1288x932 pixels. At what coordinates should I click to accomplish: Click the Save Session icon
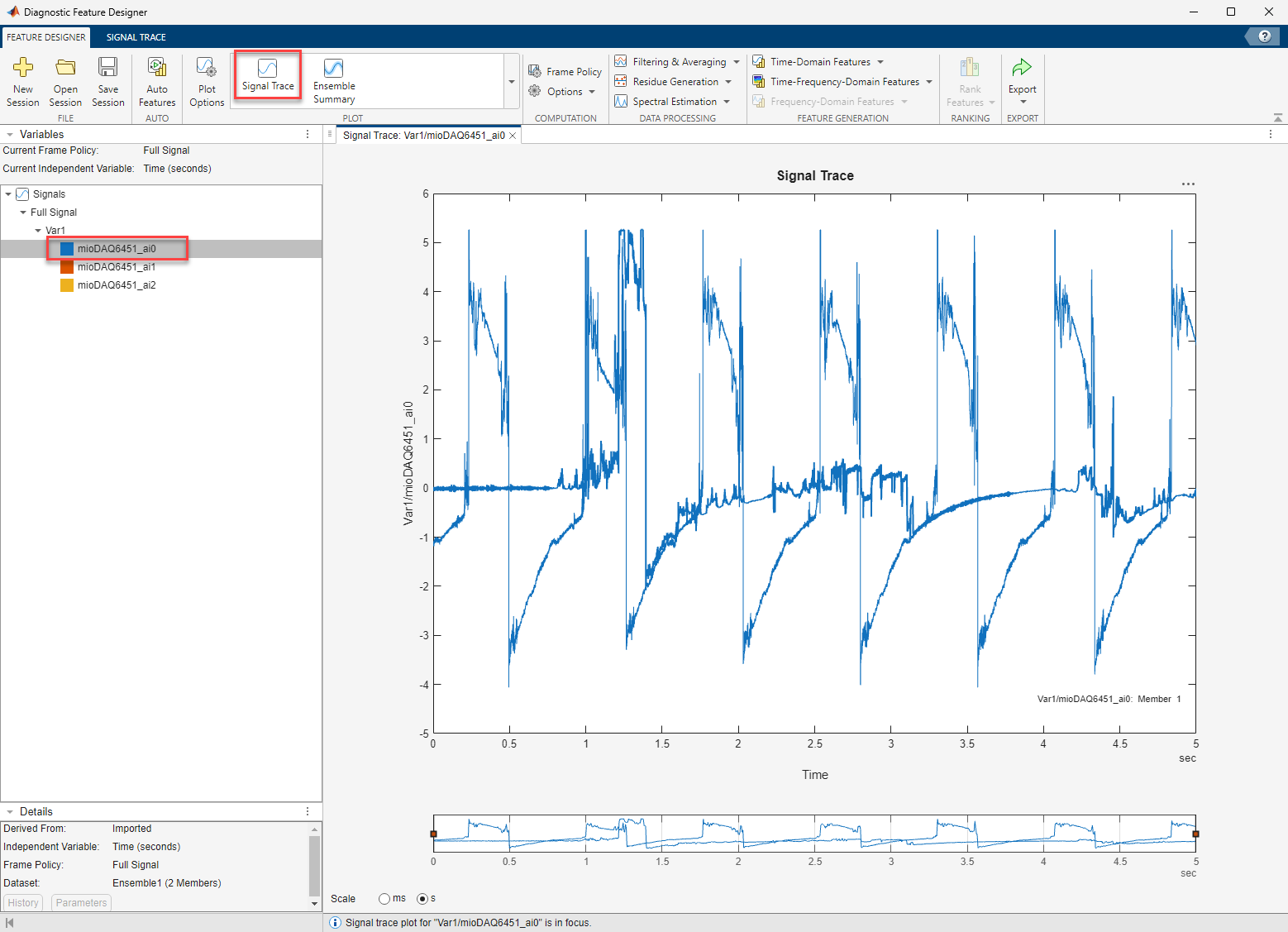108,68
